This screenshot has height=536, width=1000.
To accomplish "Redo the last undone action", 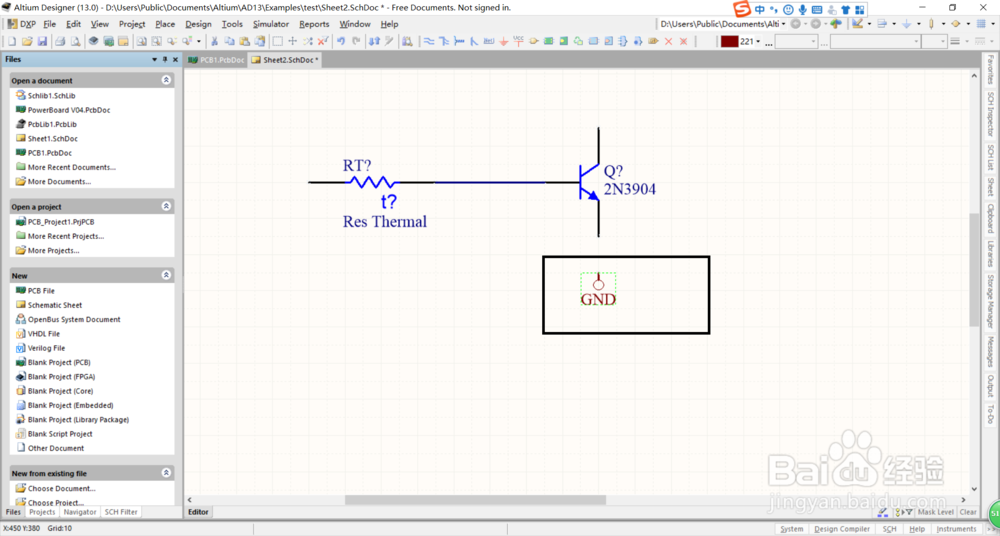I will pos(356,41).
